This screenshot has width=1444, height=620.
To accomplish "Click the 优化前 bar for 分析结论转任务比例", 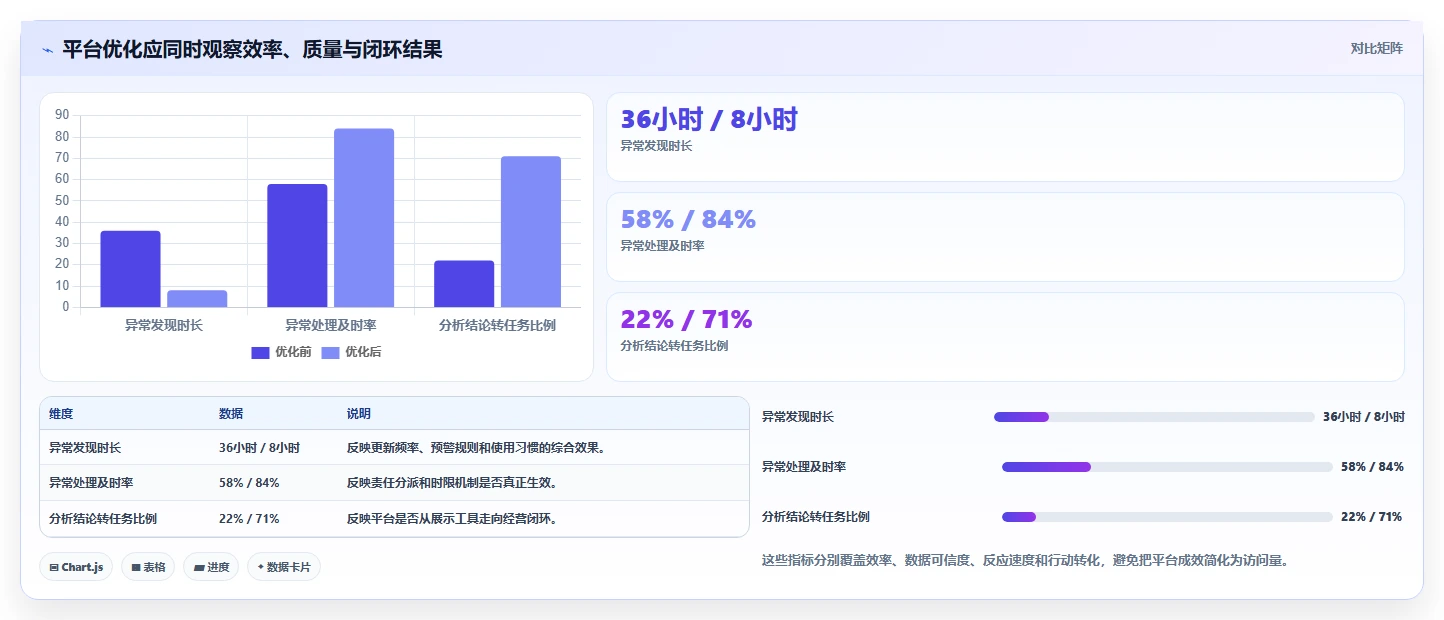I will click(x=464, y=284).
